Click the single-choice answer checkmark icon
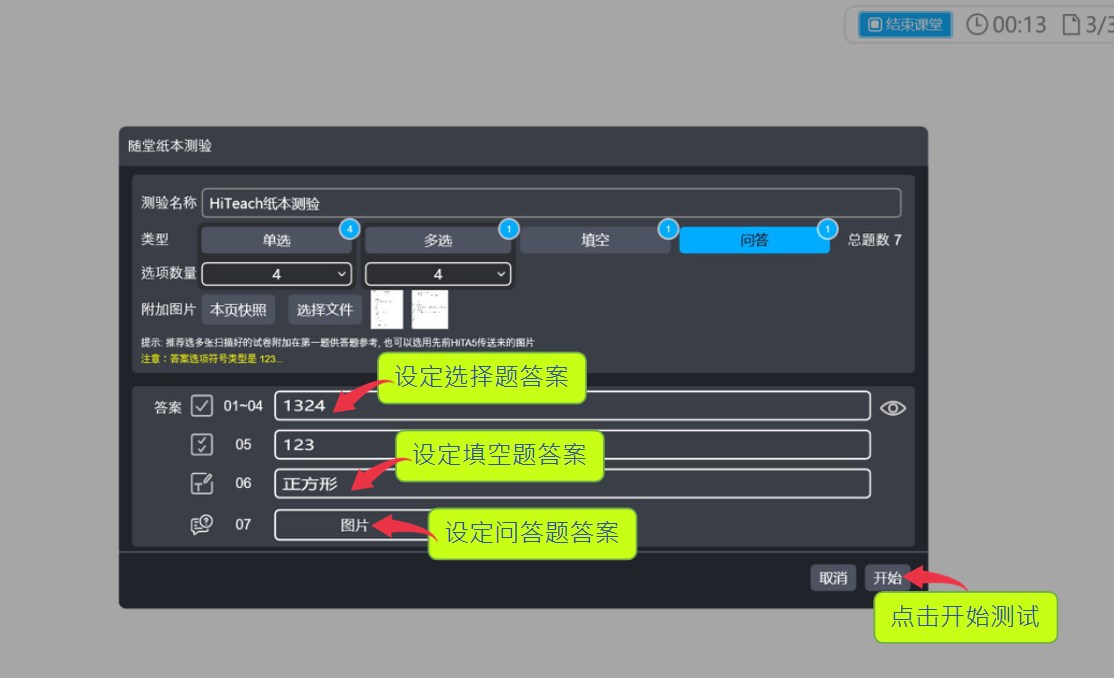1114x678 pixels. tap(202, 406)
